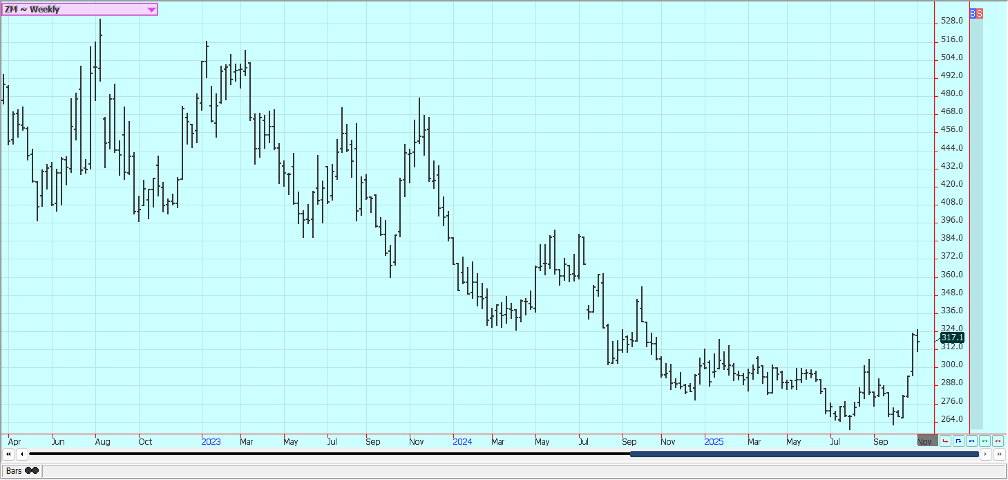
Task: Click the 317.1 current price label
Action: tap(951, 338)
